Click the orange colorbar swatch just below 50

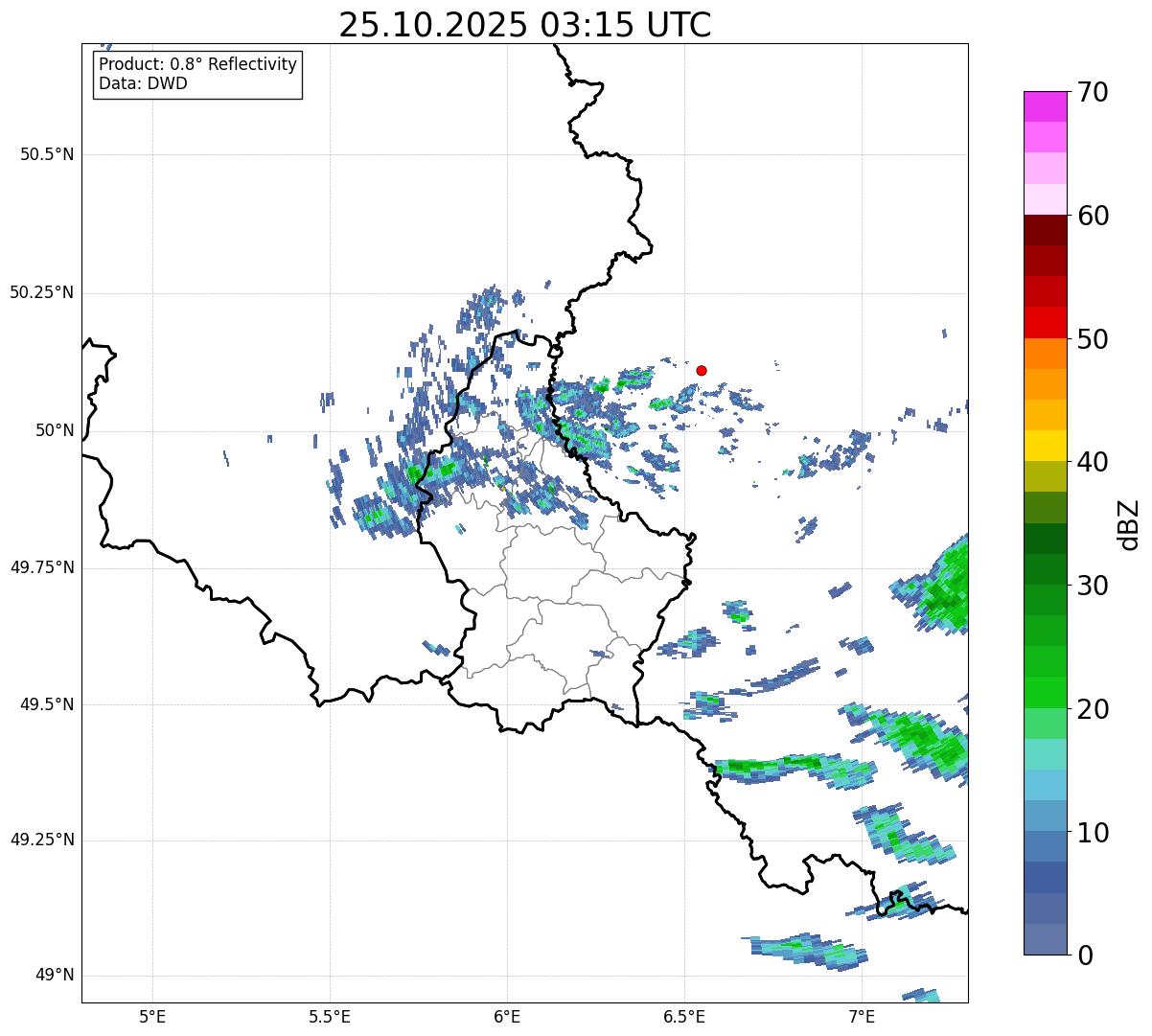[1045, 354]
